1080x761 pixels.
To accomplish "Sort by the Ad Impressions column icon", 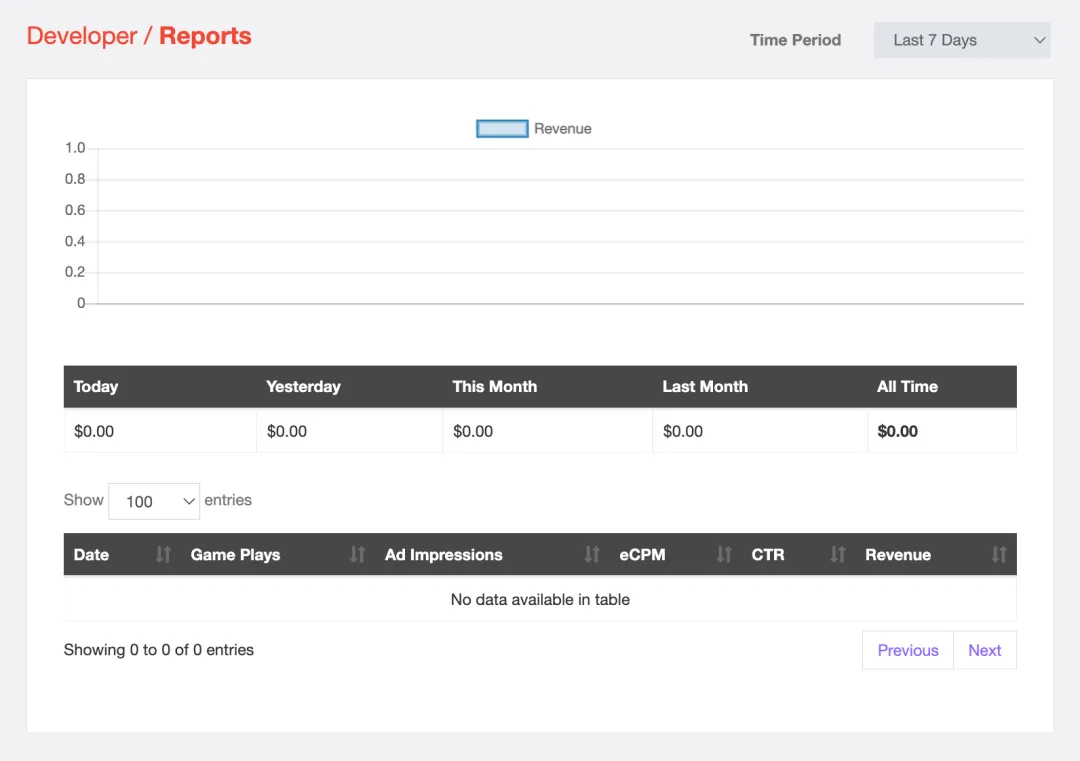I will point(592,554).
